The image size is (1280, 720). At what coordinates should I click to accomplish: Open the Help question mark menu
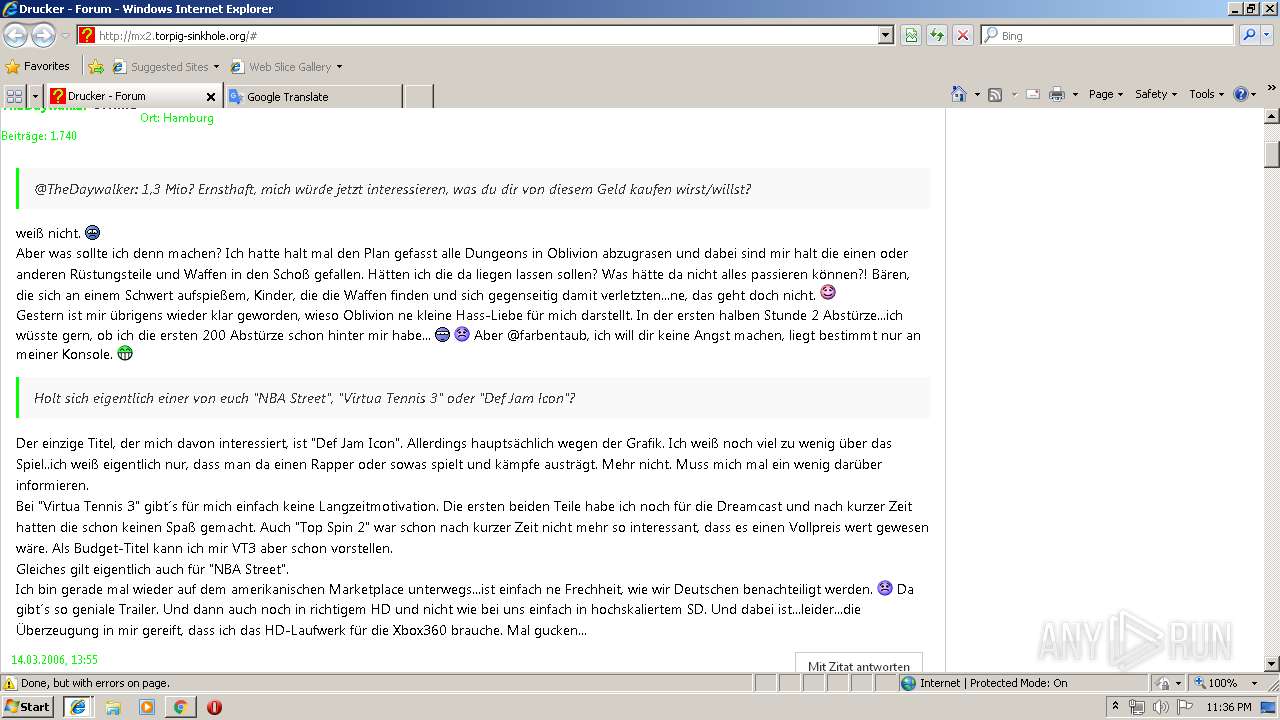pos(1244,94)
